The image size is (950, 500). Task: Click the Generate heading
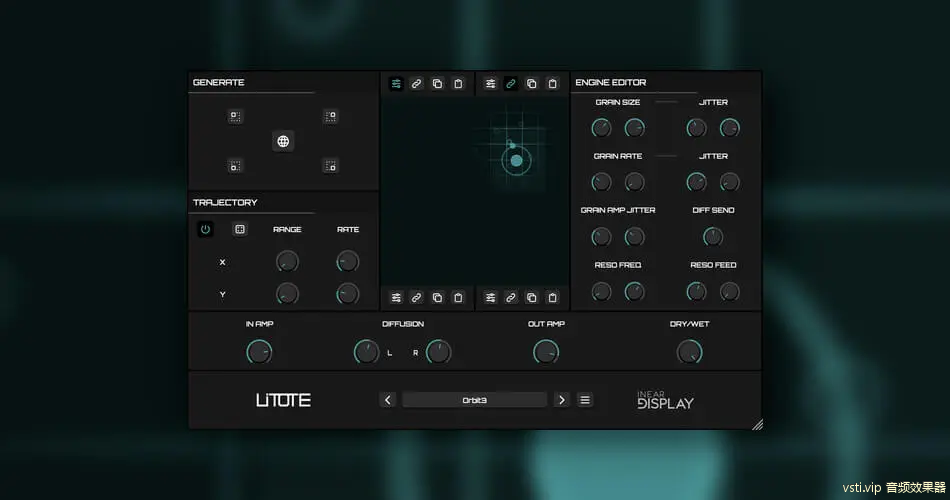[219, 82]
